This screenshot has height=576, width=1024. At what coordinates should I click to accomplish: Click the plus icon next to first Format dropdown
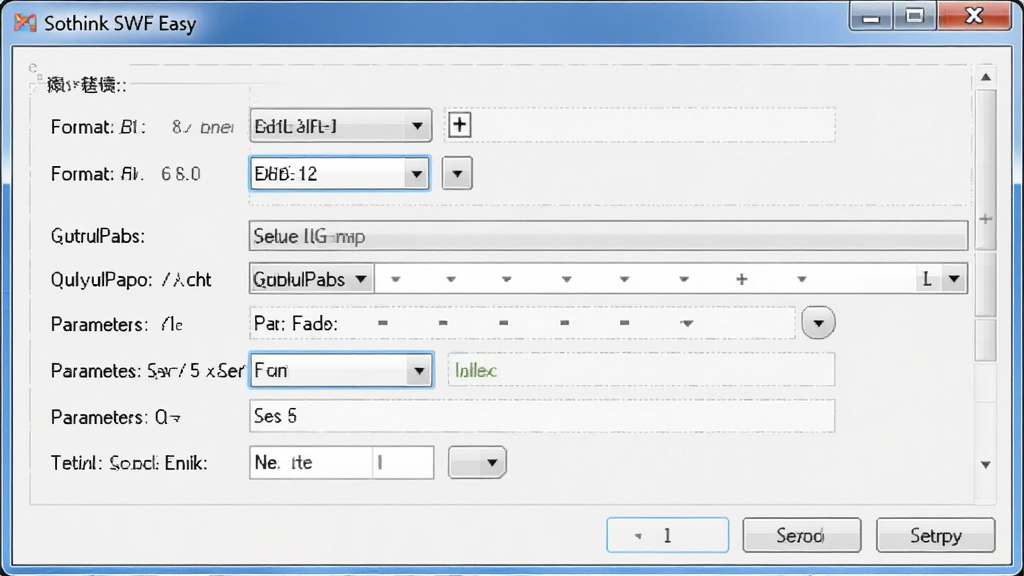(459, 125)
